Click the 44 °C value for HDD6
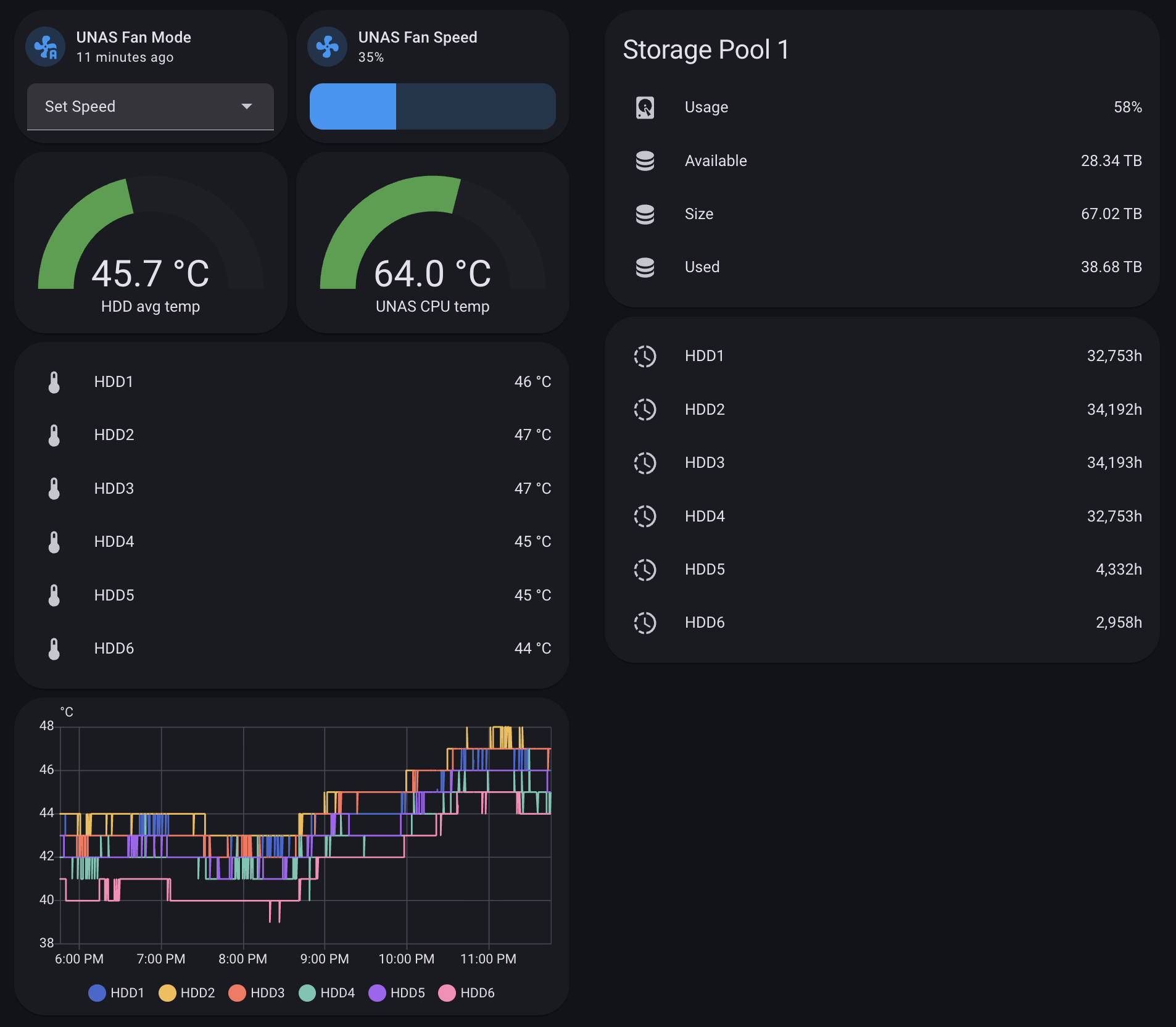This screenshot has width=1176, height=1027. click(532, 649)
